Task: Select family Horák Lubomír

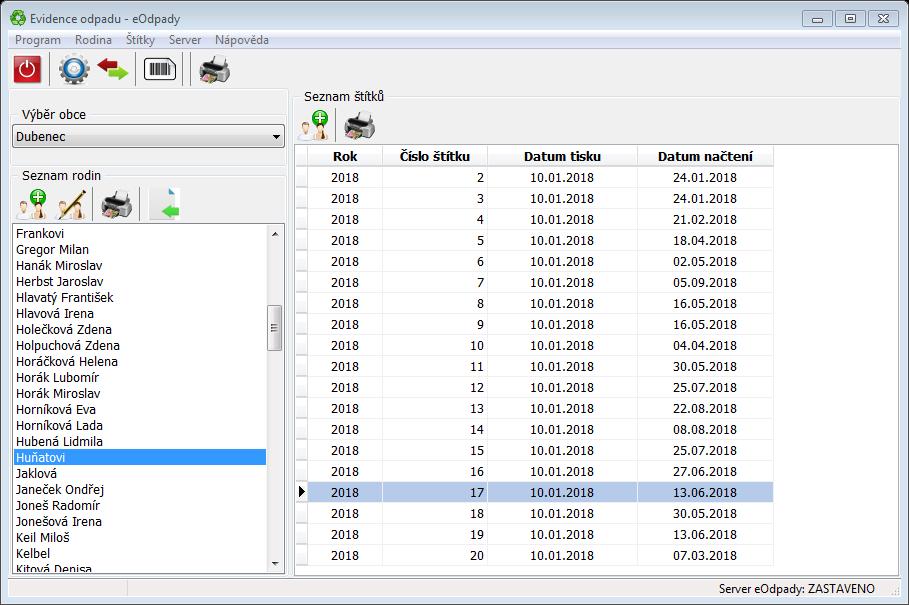Action: click(x=140, y=378)
